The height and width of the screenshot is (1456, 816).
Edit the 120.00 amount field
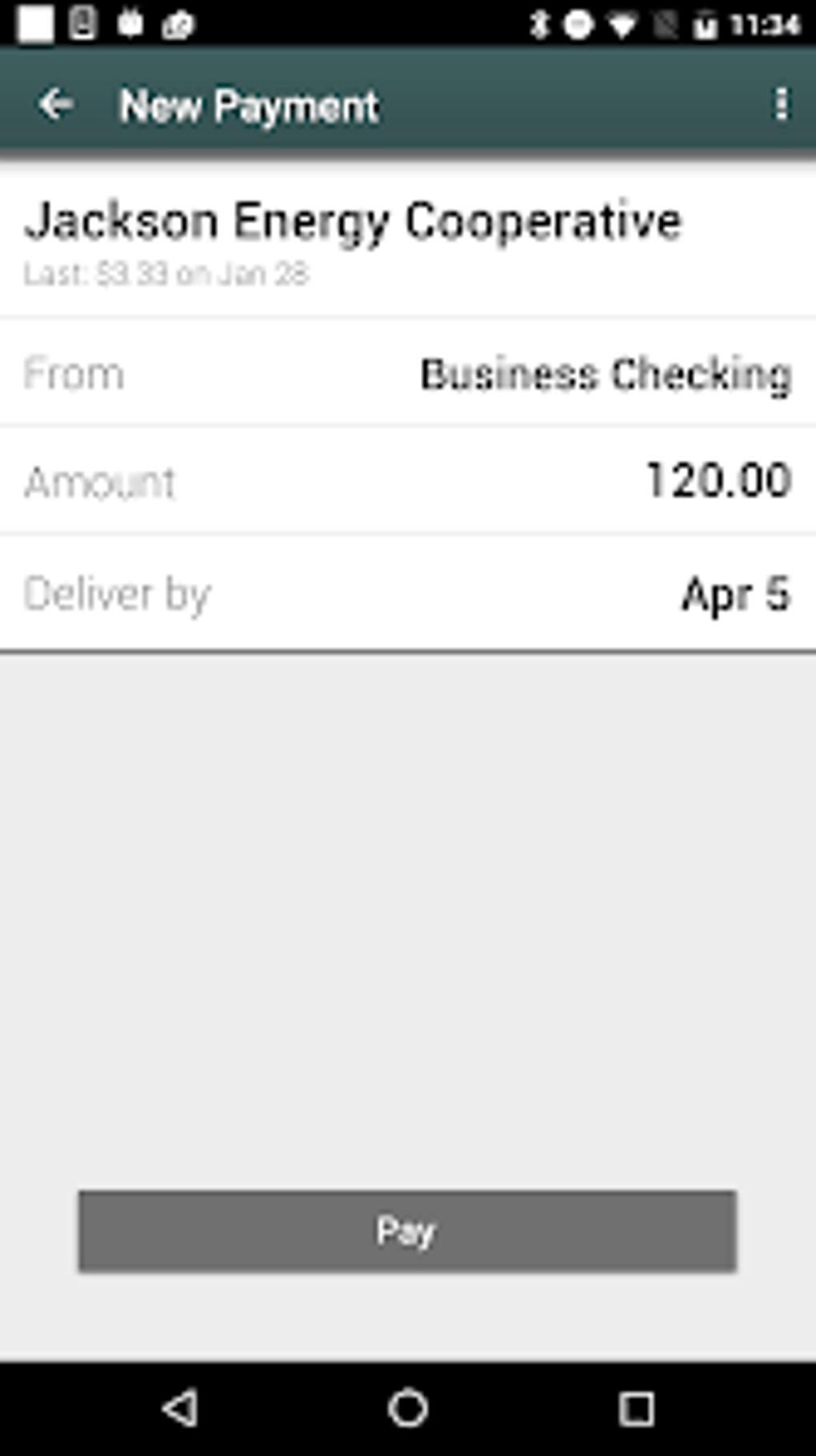(718, 480)
